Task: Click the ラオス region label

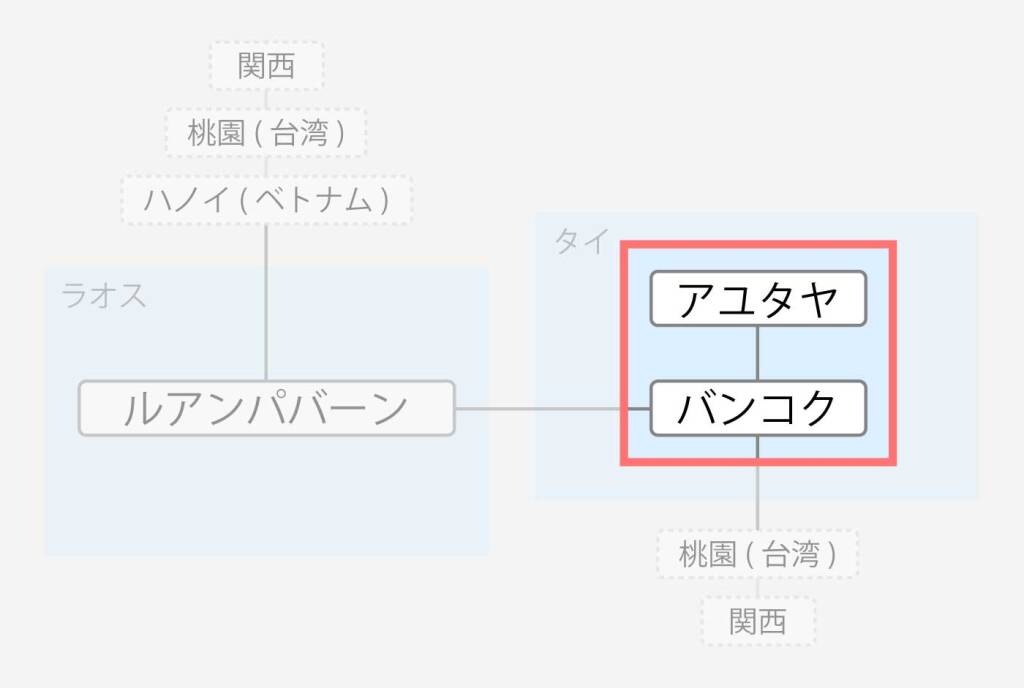Action: [103, 295]
